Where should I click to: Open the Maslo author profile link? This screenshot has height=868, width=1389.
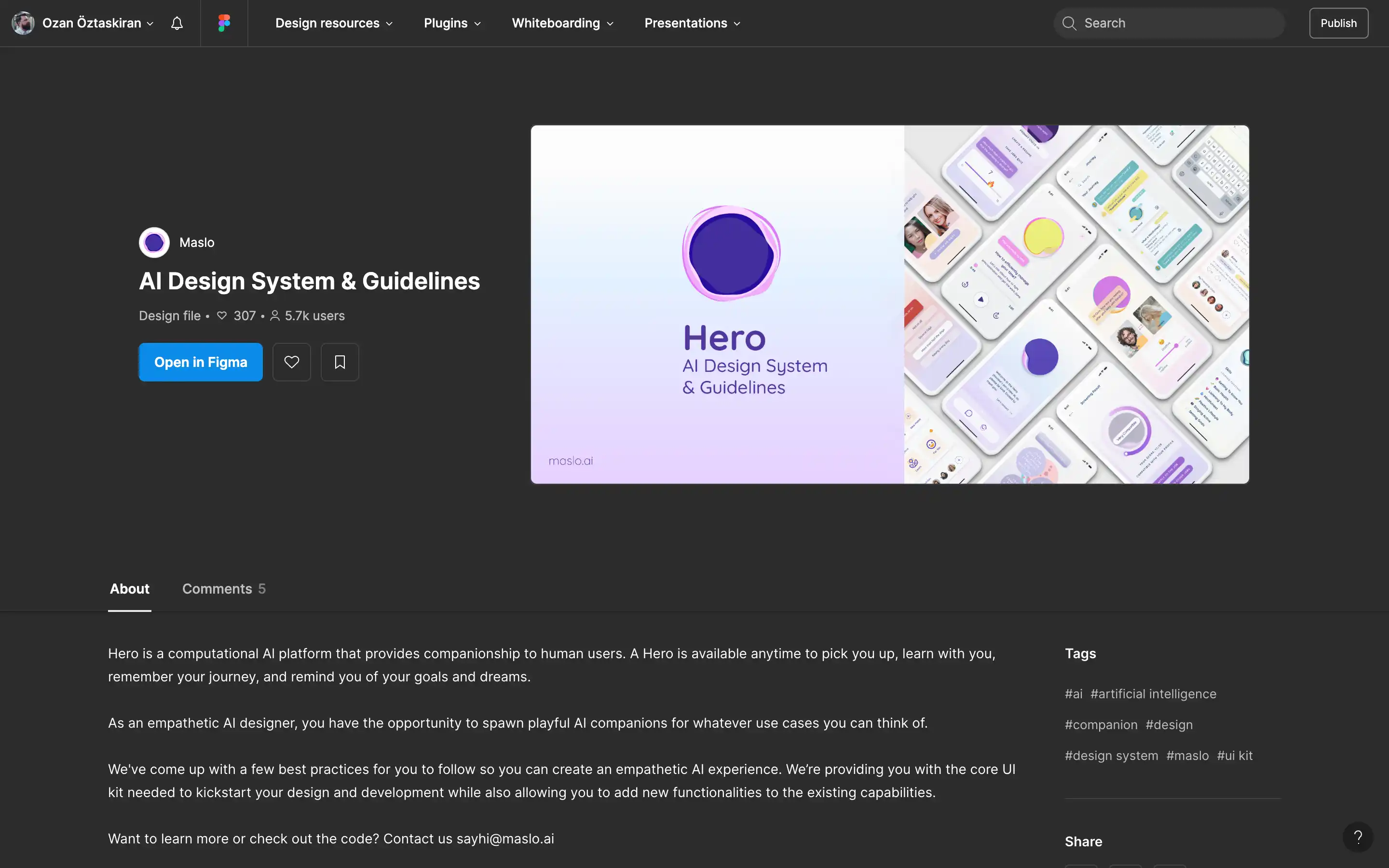[x=197, y=242]
